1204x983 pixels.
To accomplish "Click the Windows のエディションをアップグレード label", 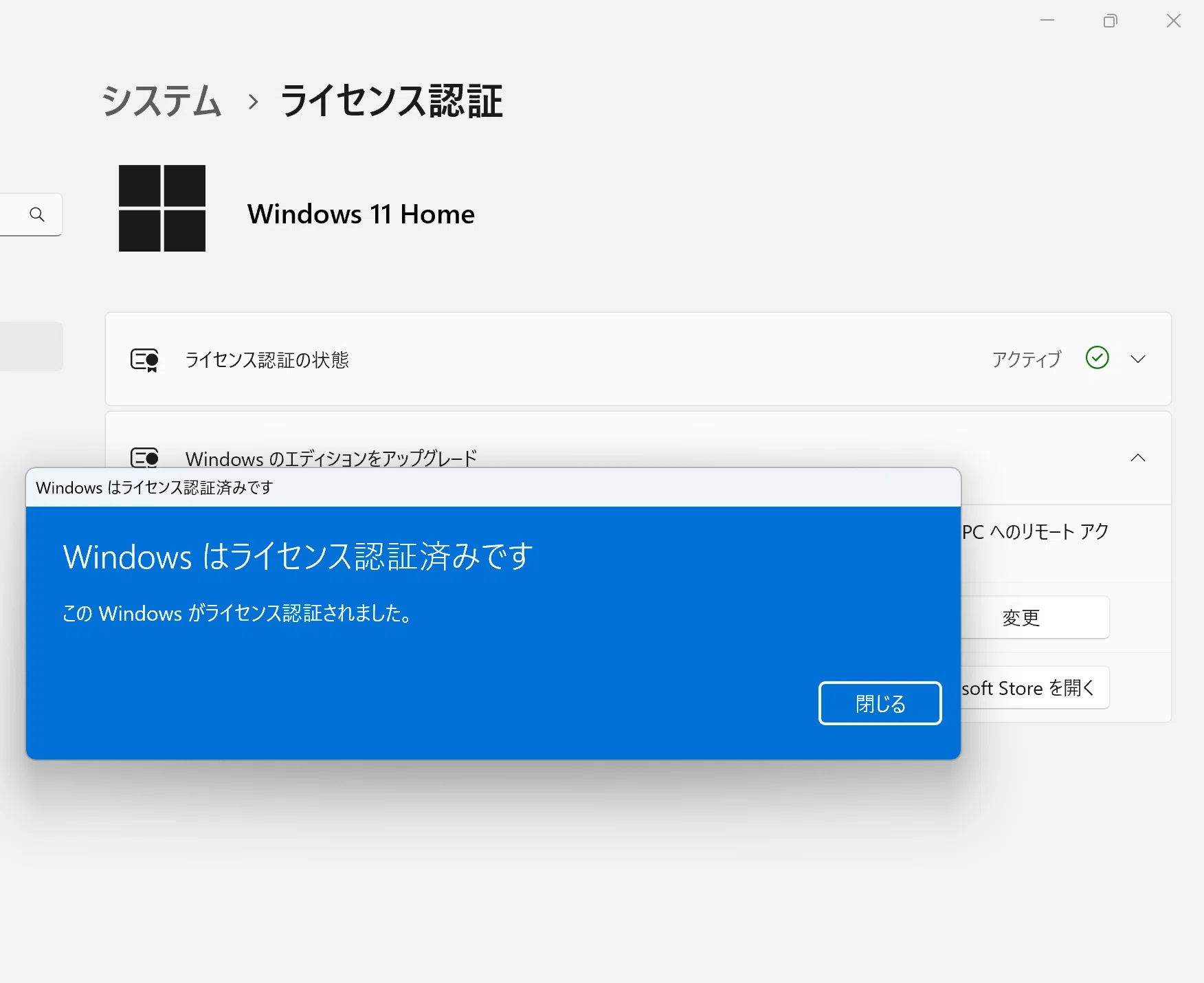I will (331, 458).
